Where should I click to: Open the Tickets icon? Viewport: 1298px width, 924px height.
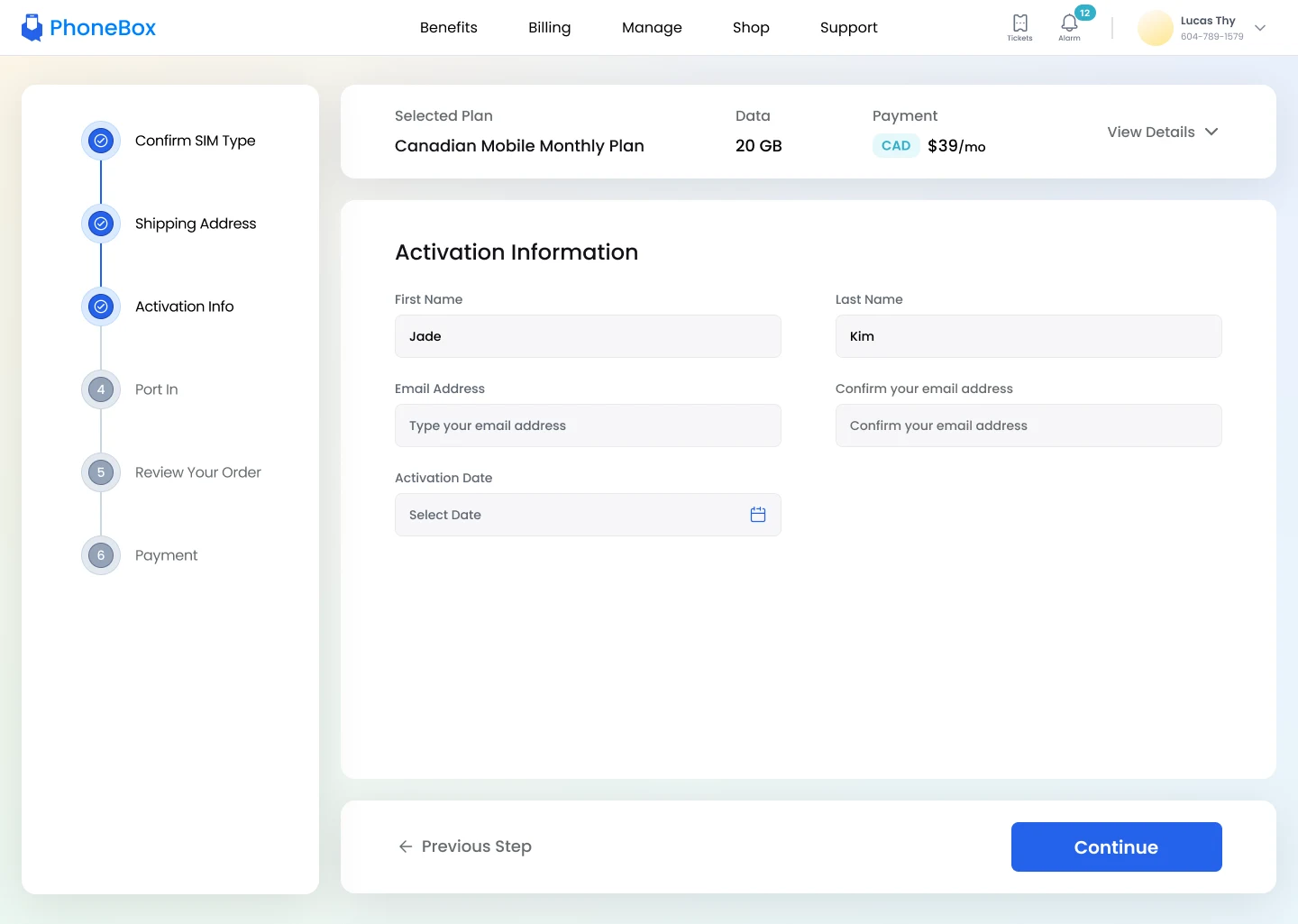pyautogui.click(x=1019, y=27)
